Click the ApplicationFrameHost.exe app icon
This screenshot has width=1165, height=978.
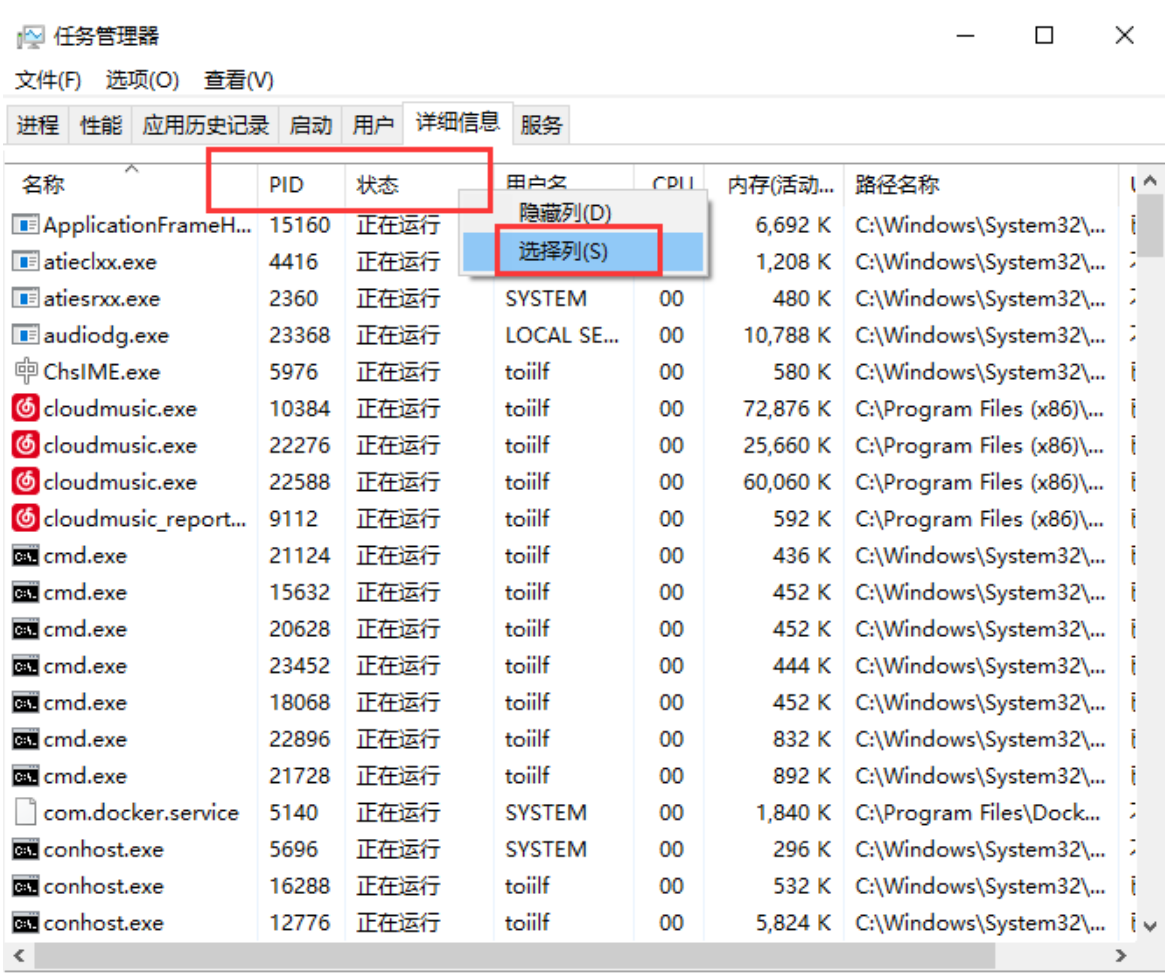pyautogui.click(x=27, y=224)
